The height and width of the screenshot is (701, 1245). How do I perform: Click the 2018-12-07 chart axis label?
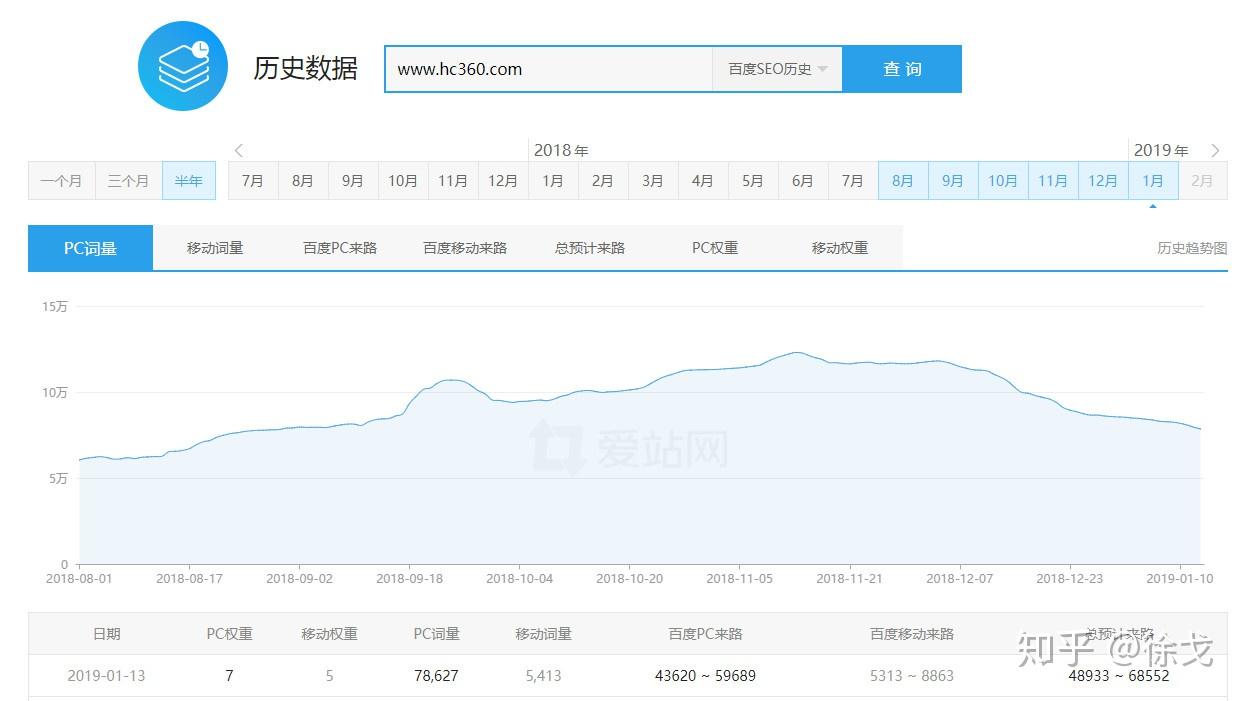coord(959,578)
